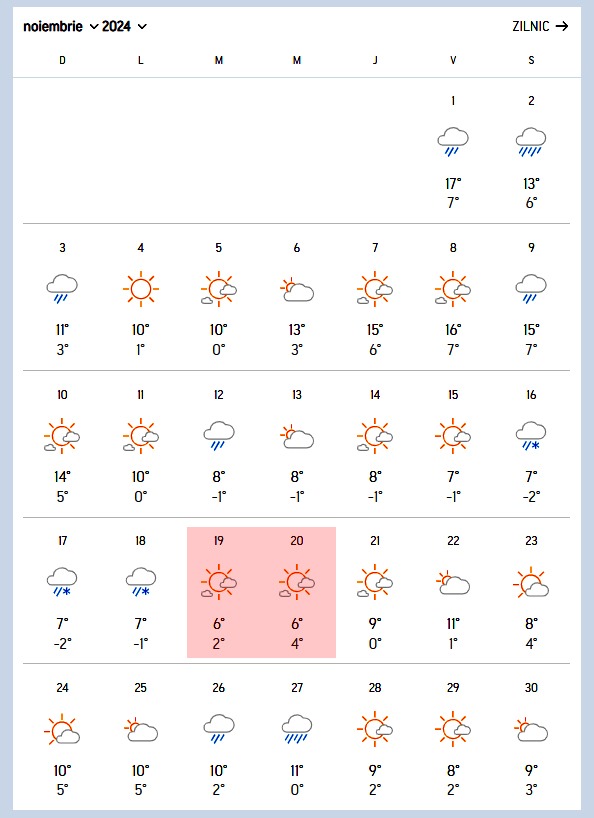The height and width of the screenshot is (818, 594).
Task: Open the noiembrie month dropdown
Action: tap(60, 26)
